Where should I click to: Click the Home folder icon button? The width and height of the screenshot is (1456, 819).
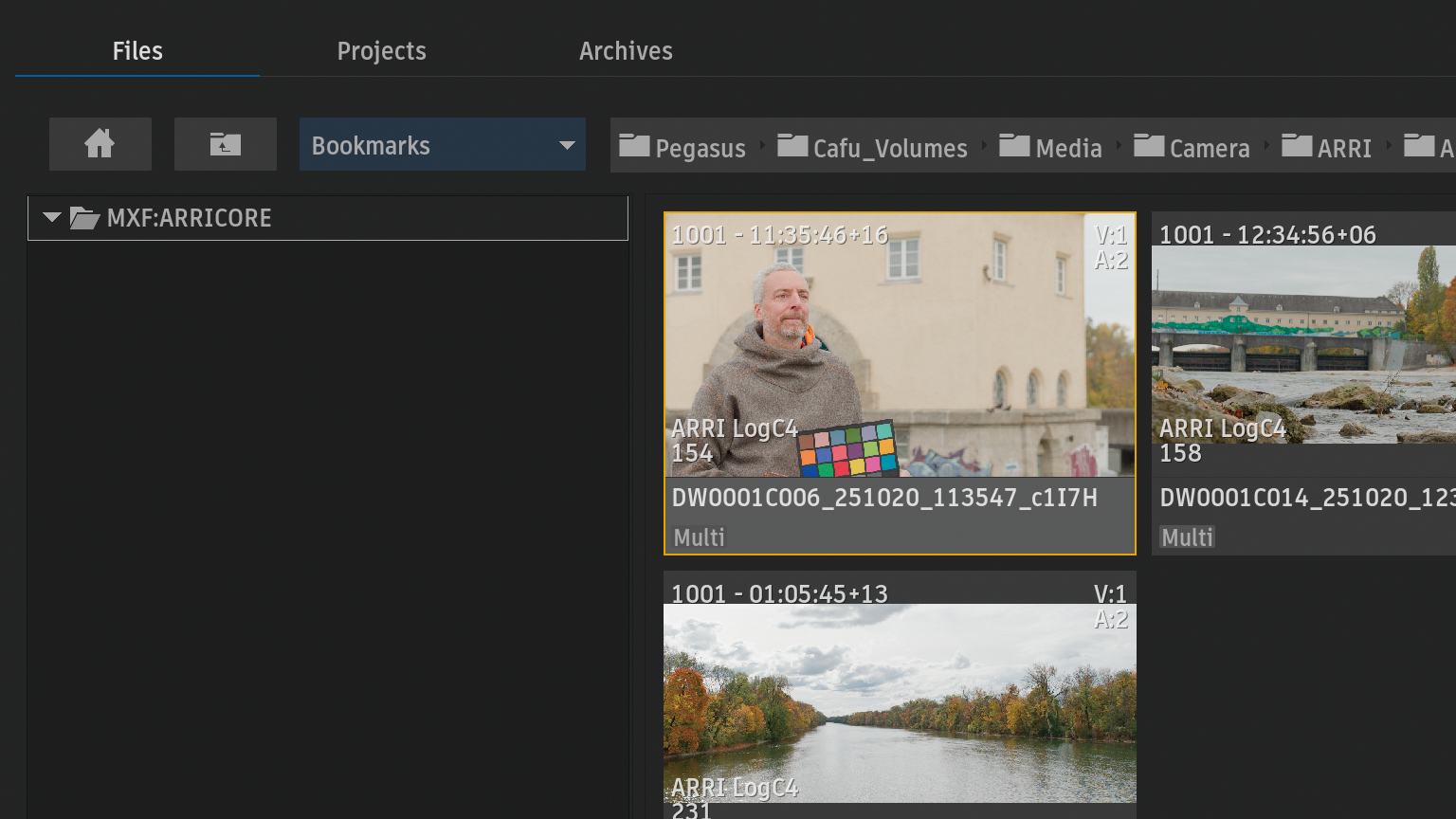(100, 144)
